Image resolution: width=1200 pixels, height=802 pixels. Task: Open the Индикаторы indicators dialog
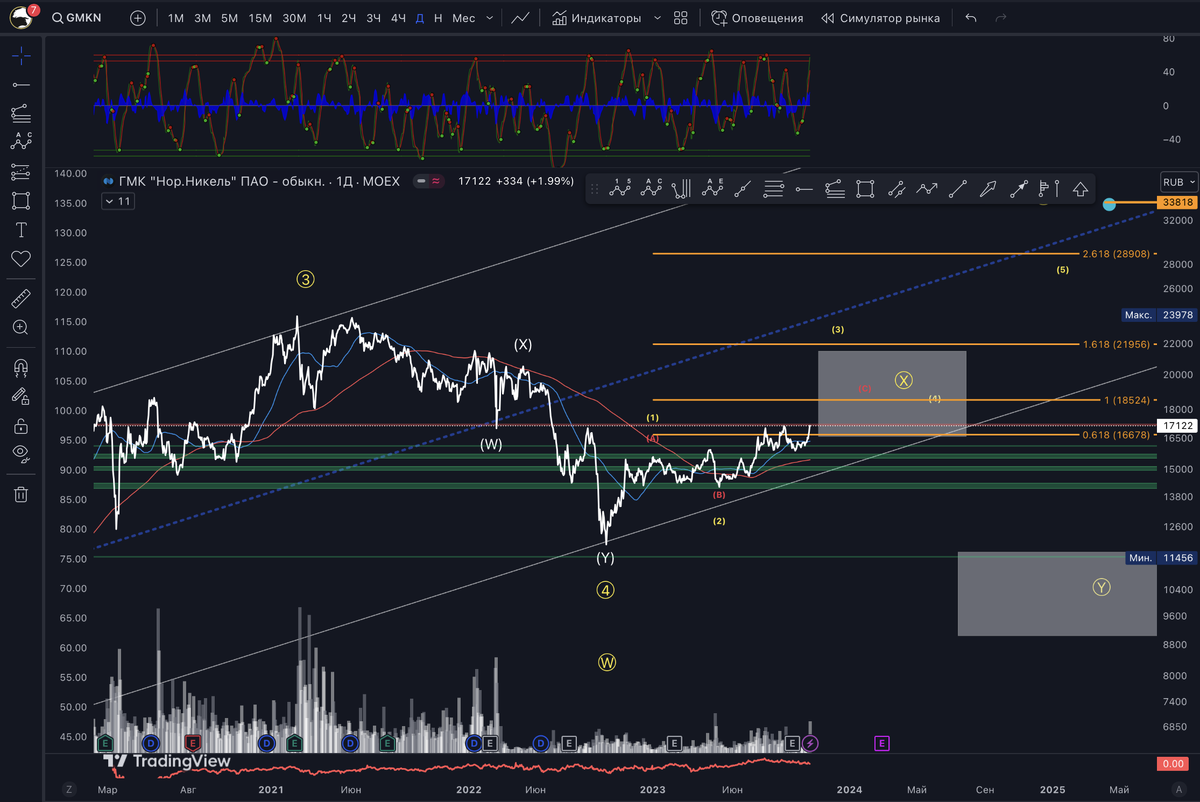coord(596,18)
